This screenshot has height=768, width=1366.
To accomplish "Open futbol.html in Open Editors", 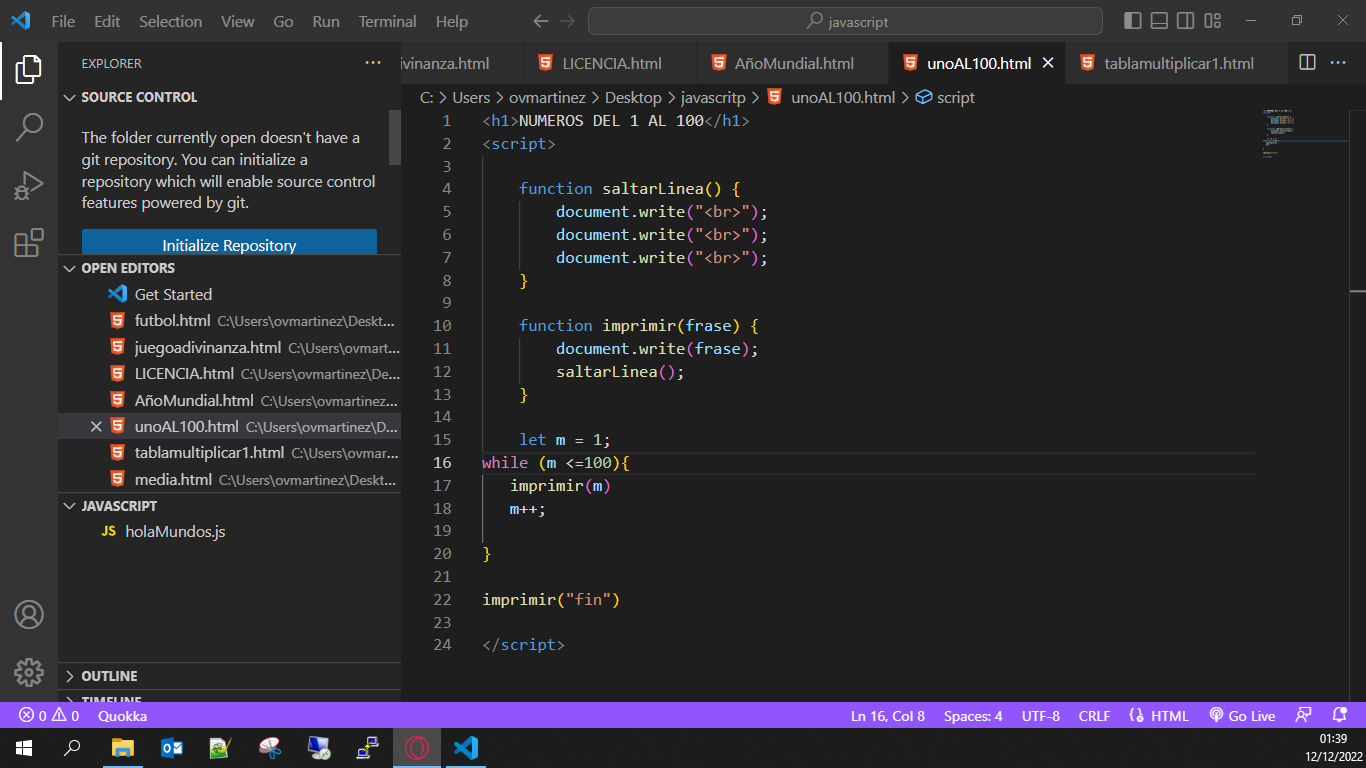I will pyautogui.click(x=230, y=321).
